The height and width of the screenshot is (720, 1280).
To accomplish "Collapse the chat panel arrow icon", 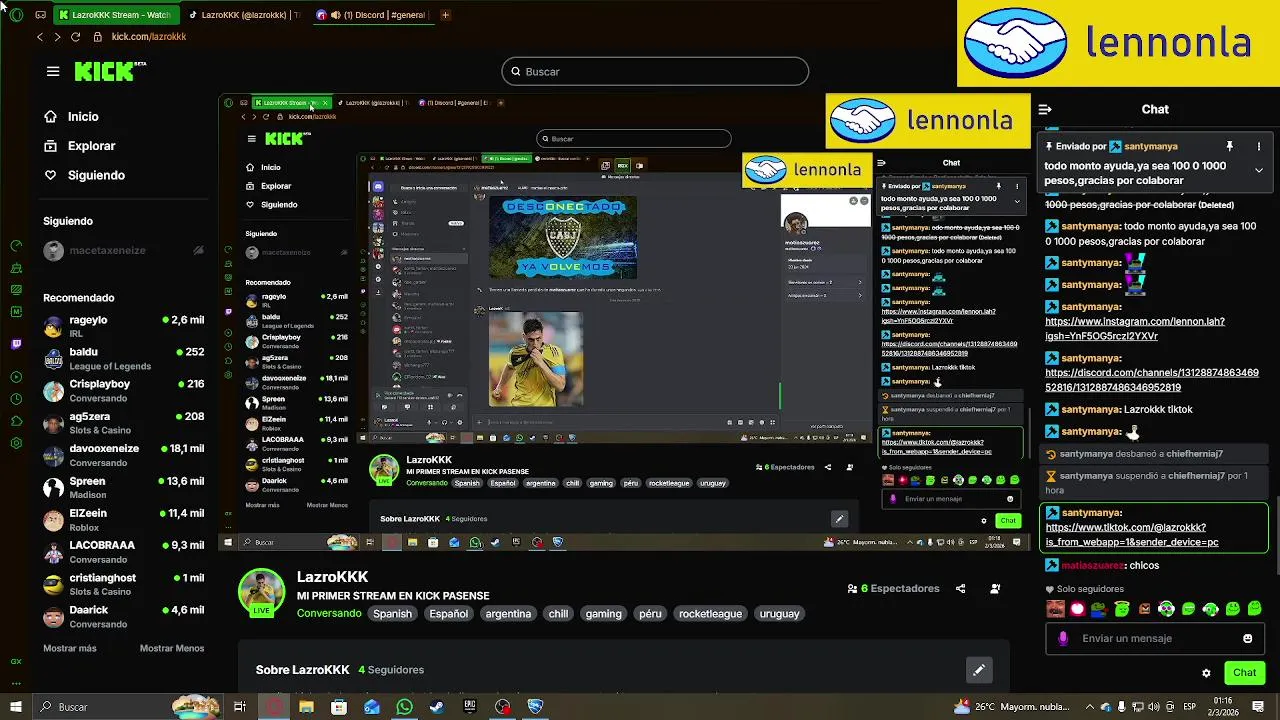I will tap(1044, 110).
